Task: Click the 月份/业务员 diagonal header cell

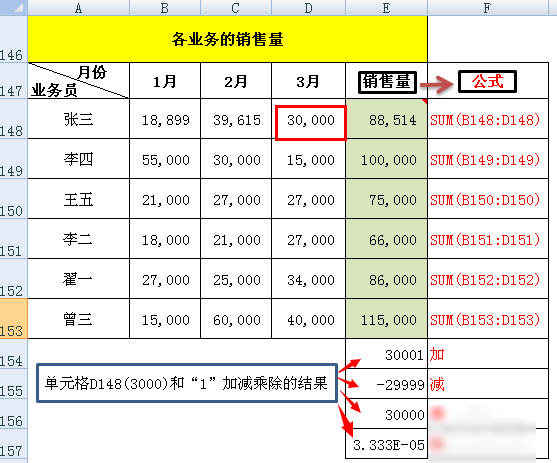Action: coord(79,81)
